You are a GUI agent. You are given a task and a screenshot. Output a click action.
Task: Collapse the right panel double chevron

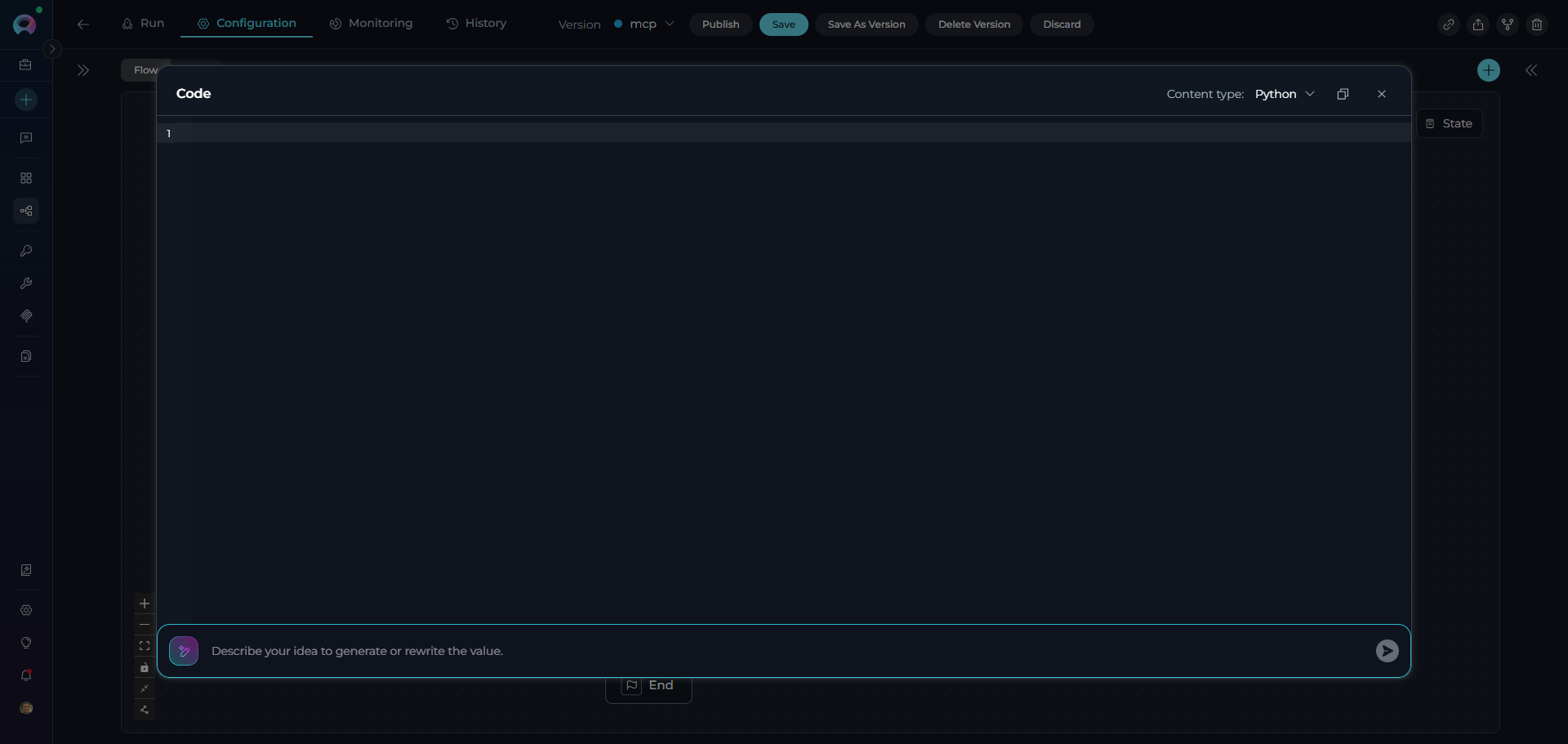1531,70
